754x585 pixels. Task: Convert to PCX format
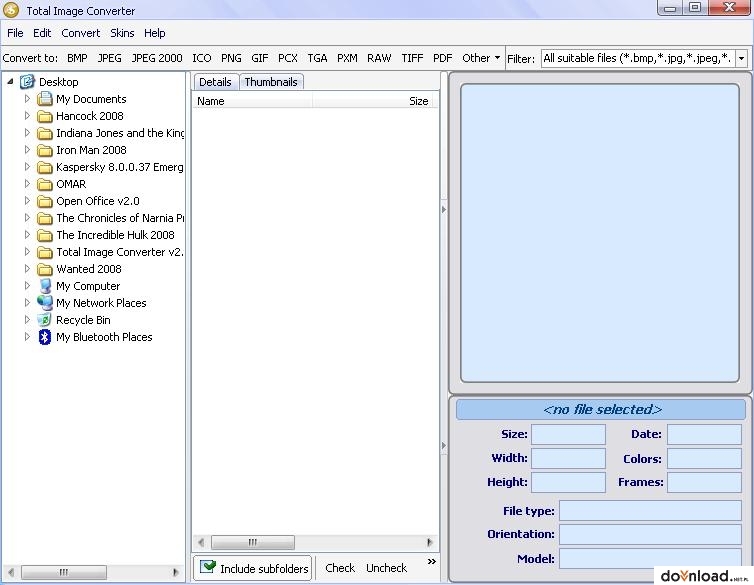pos(288,58)
